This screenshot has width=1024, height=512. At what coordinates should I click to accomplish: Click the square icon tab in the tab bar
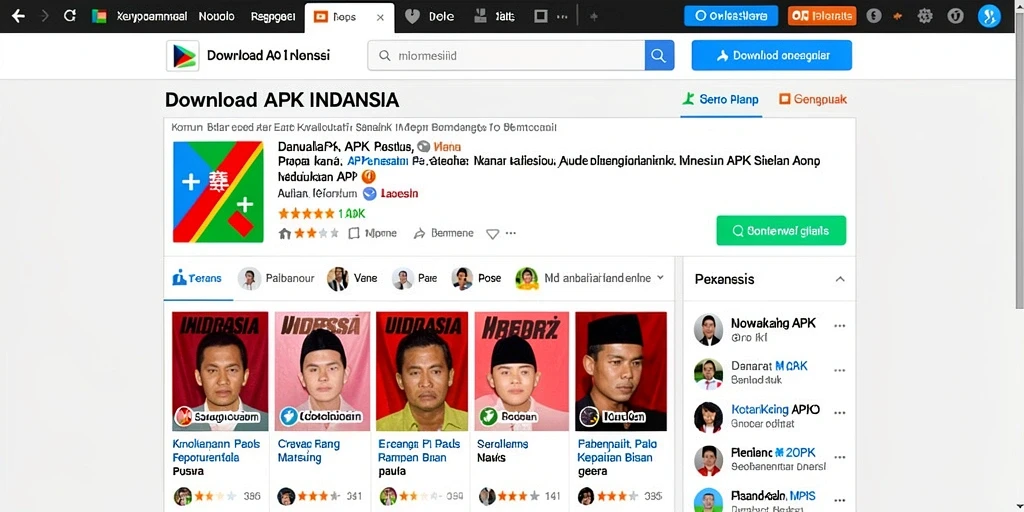[540, 16]
